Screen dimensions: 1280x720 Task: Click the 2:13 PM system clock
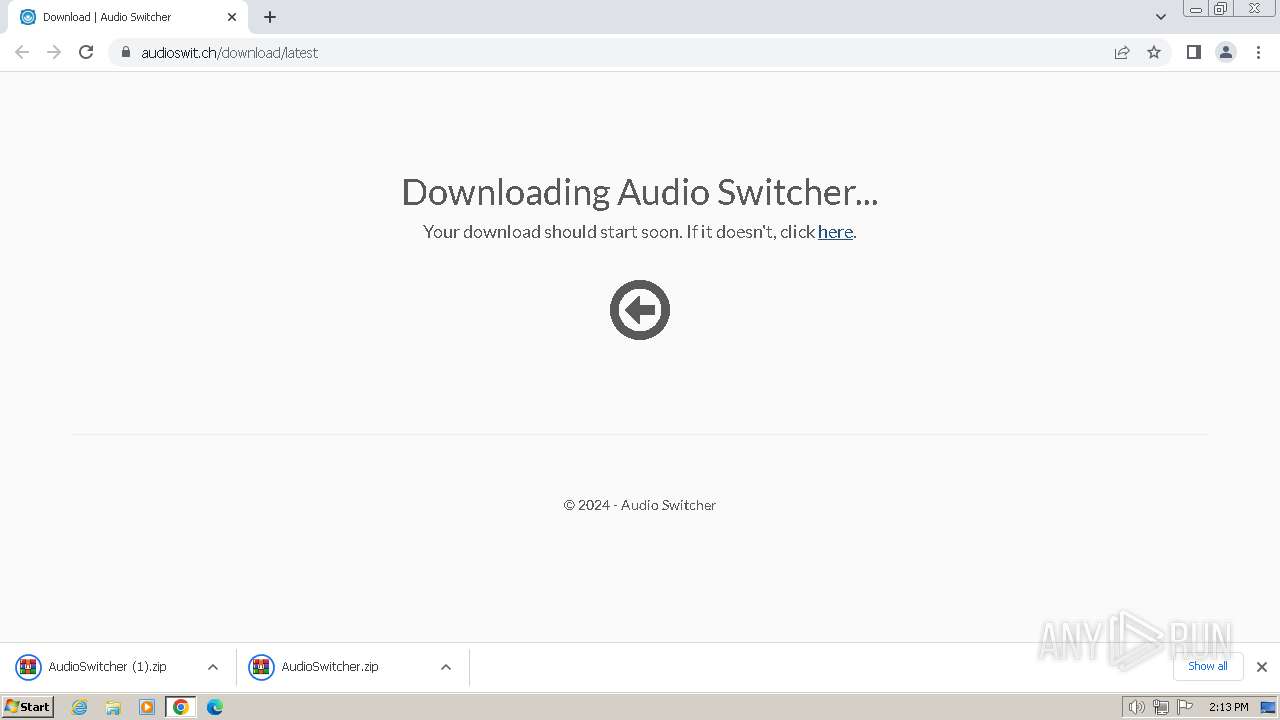[1229, 707]
